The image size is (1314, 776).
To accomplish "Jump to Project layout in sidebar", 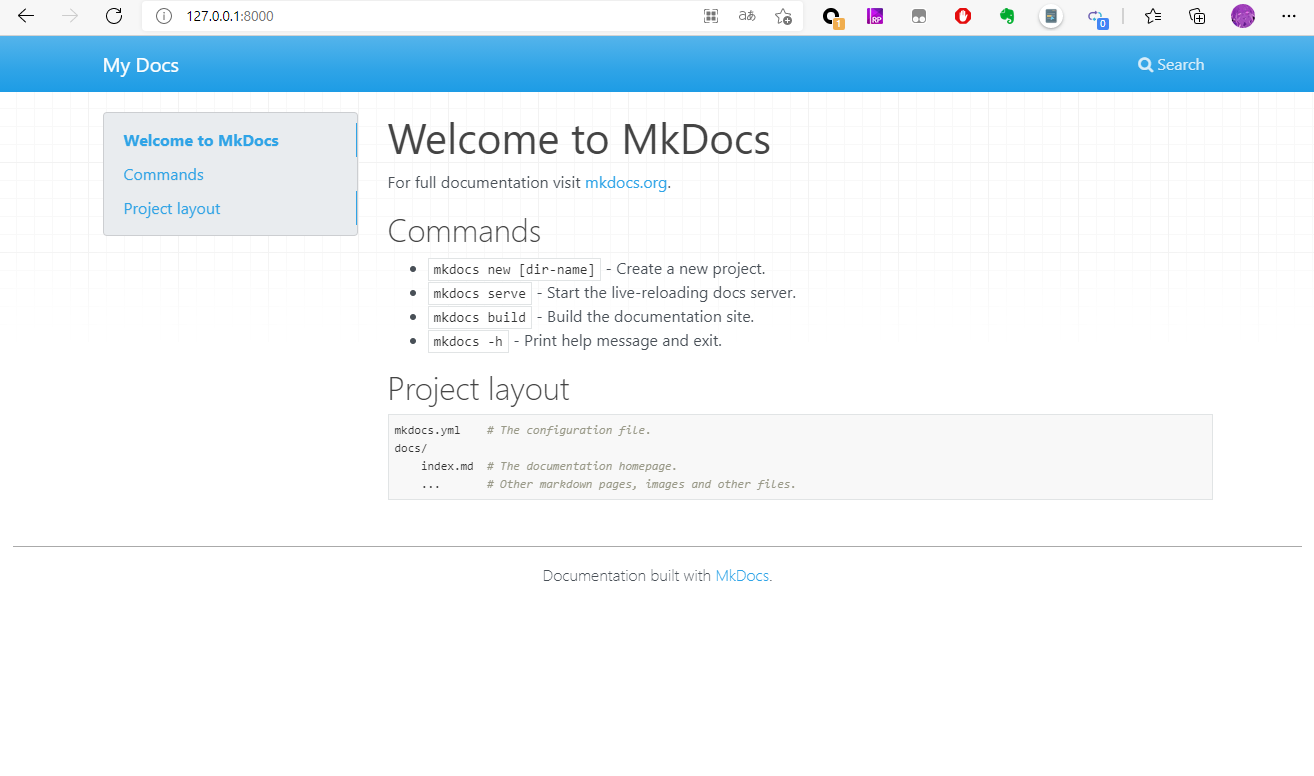I will [x=172, y=209].
